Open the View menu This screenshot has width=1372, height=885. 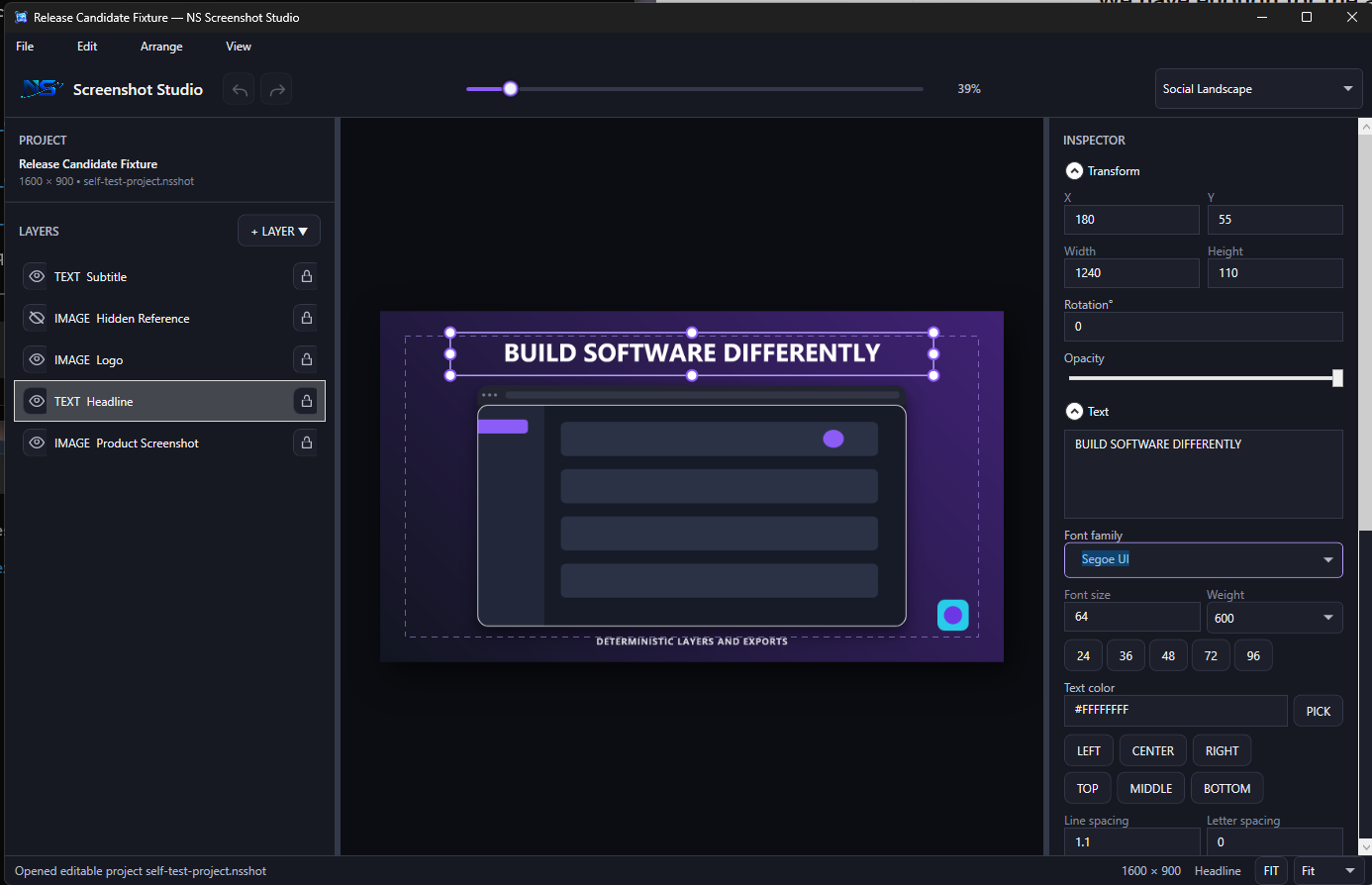click(239, 47)
